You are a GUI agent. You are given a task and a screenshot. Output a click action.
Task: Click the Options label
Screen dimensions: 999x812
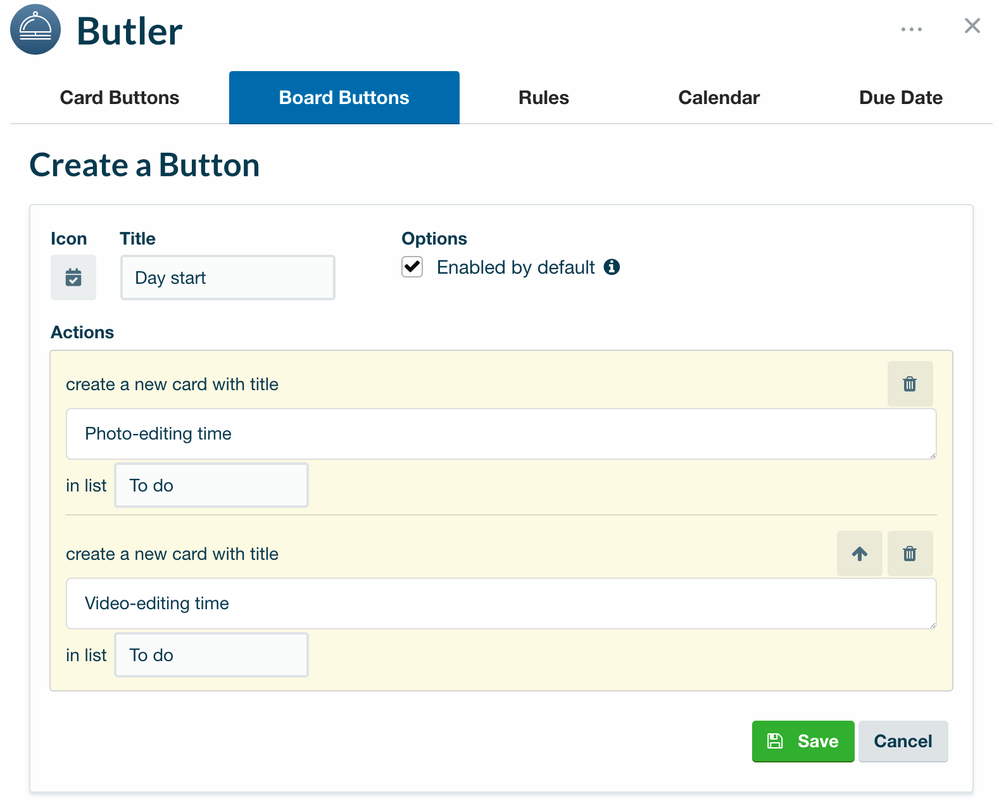(x=434, y=238)
